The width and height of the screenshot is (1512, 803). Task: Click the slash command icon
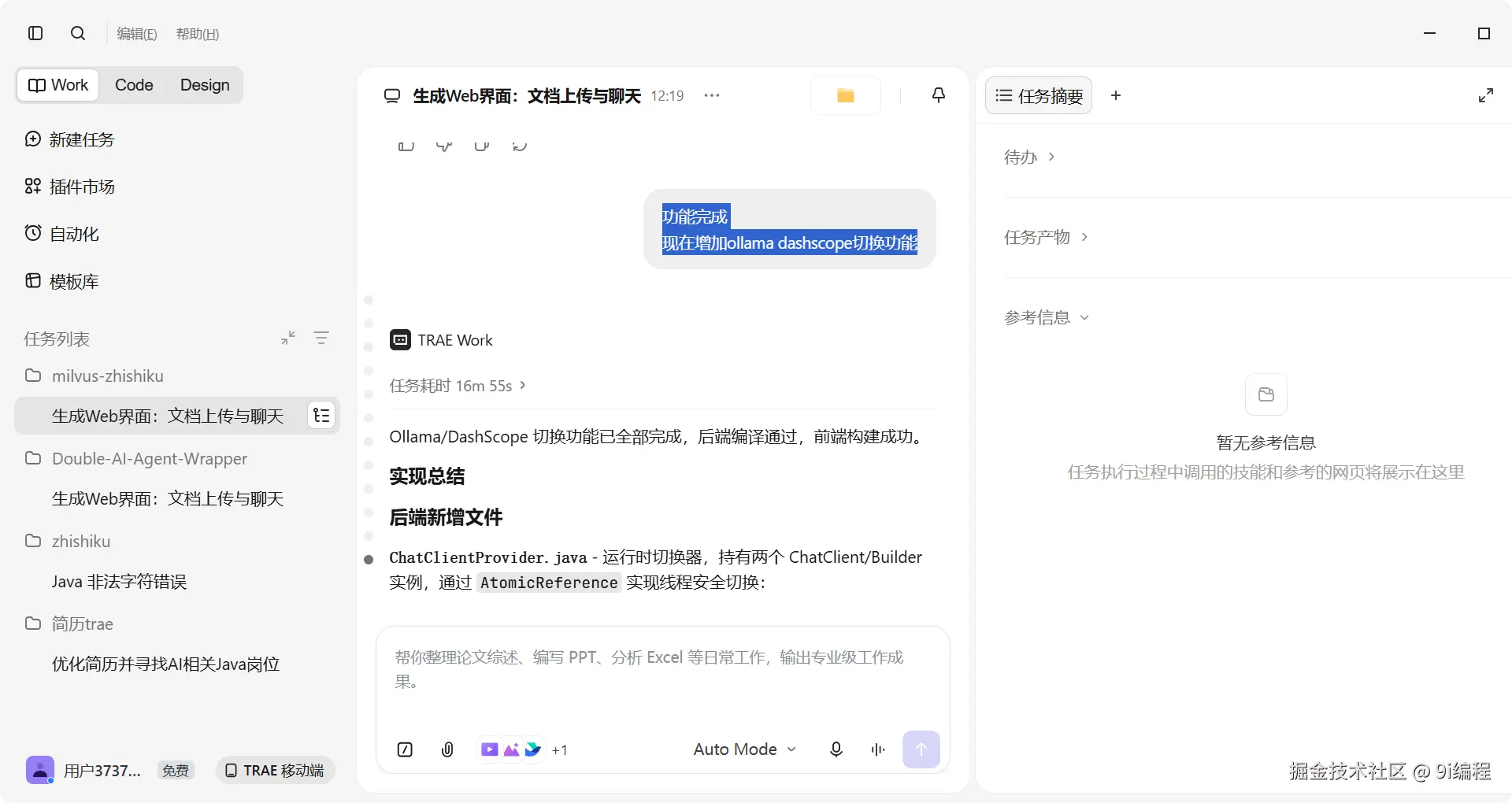[x=405, y=749]
